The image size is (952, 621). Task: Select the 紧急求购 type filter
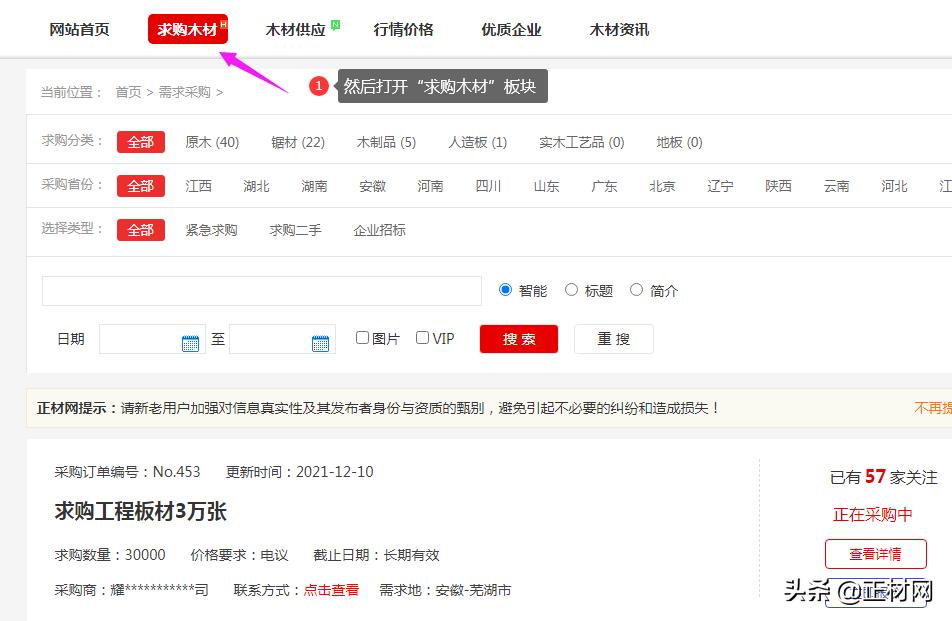pos(210,230)
